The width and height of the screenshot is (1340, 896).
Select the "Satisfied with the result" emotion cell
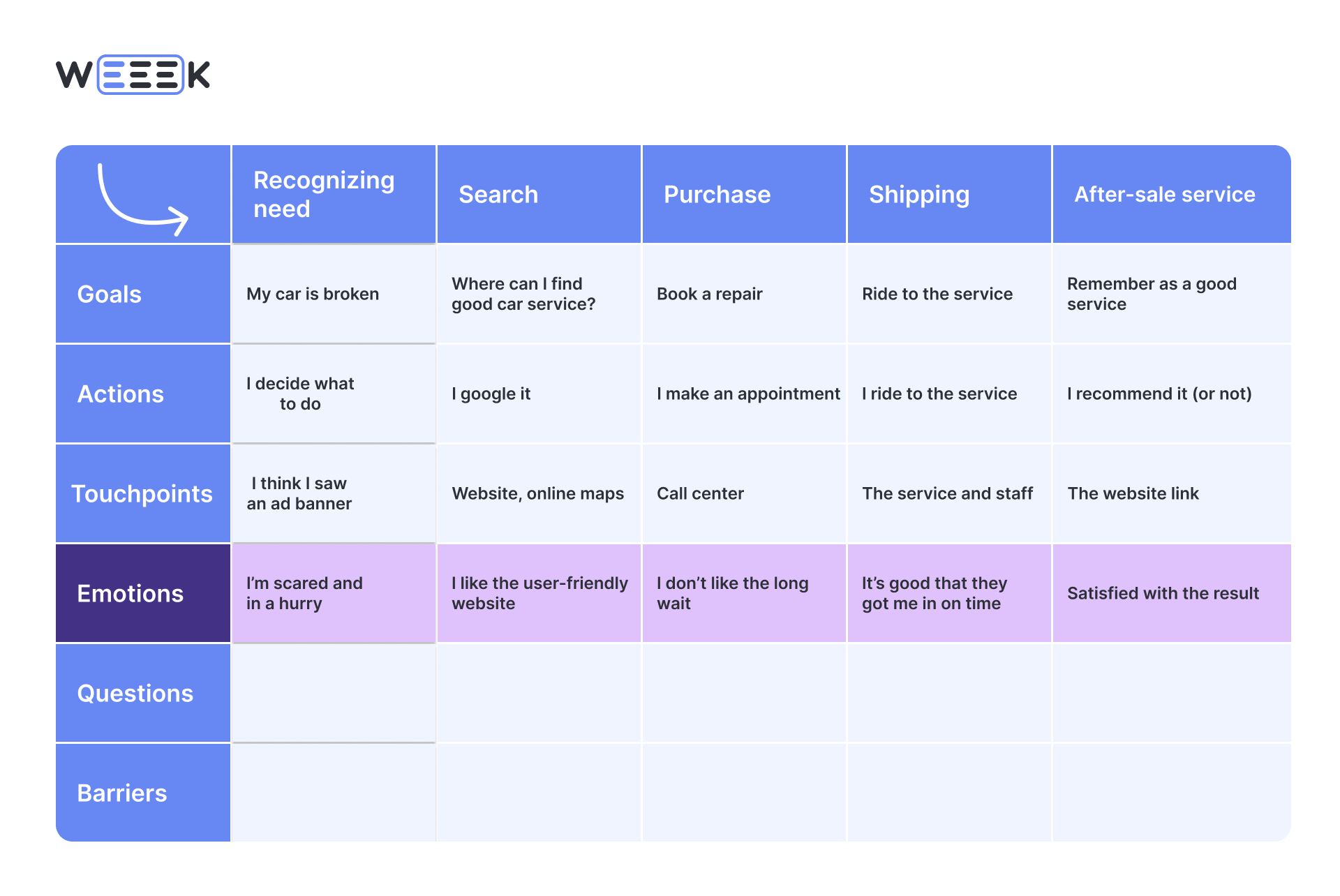(x=1163, y=594)
